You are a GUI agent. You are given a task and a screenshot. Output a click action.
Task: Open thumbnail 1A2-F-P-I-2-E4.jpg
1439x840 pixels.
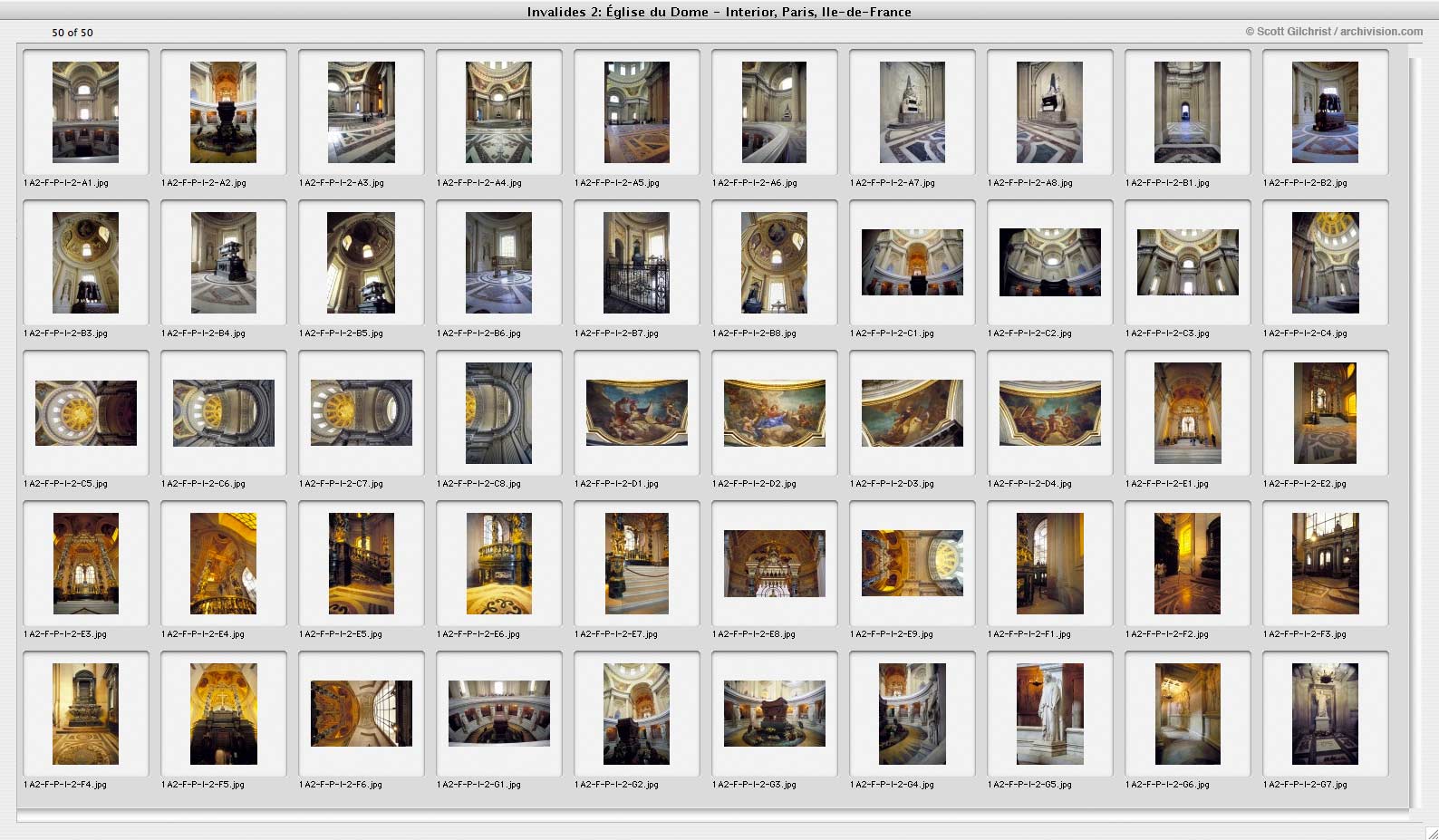(224, 564)
